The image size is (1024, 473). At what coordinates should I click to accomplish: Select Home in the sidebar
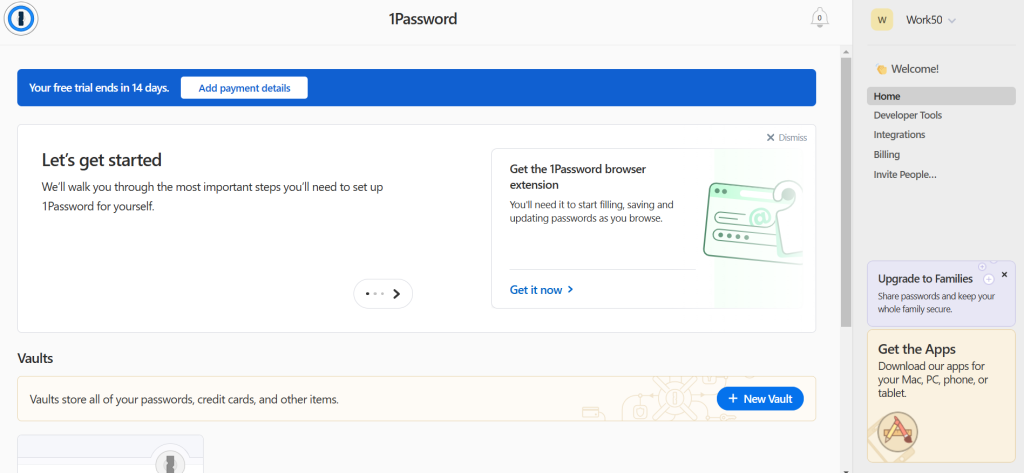(x=887, y=96)
